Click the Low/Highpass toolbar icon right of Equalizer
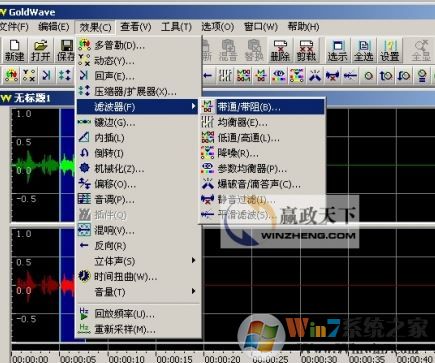 (x=243, y=76)
